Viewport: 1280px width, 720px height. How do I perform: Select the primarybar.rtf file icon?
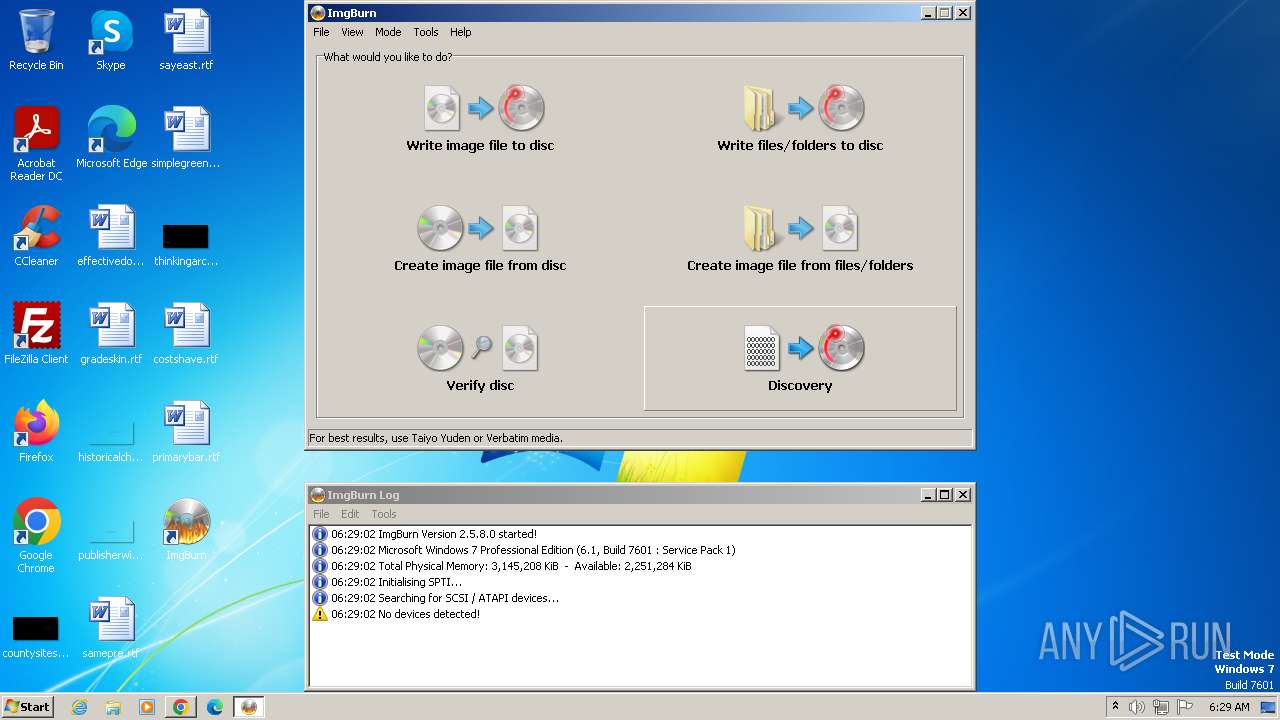pyautogui.click(x=186, y=432)
